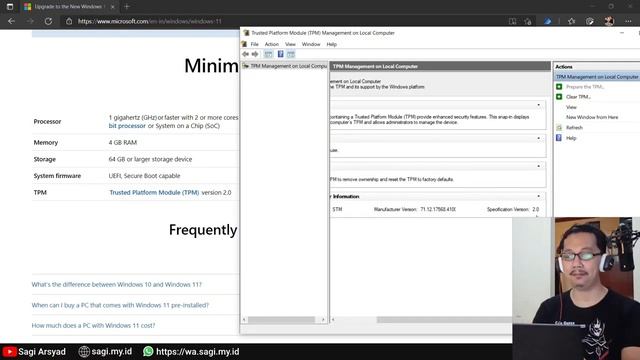Open Edge tab actions menu icon
The height and width of the screenshot is (360, 640).
point(10,7)
